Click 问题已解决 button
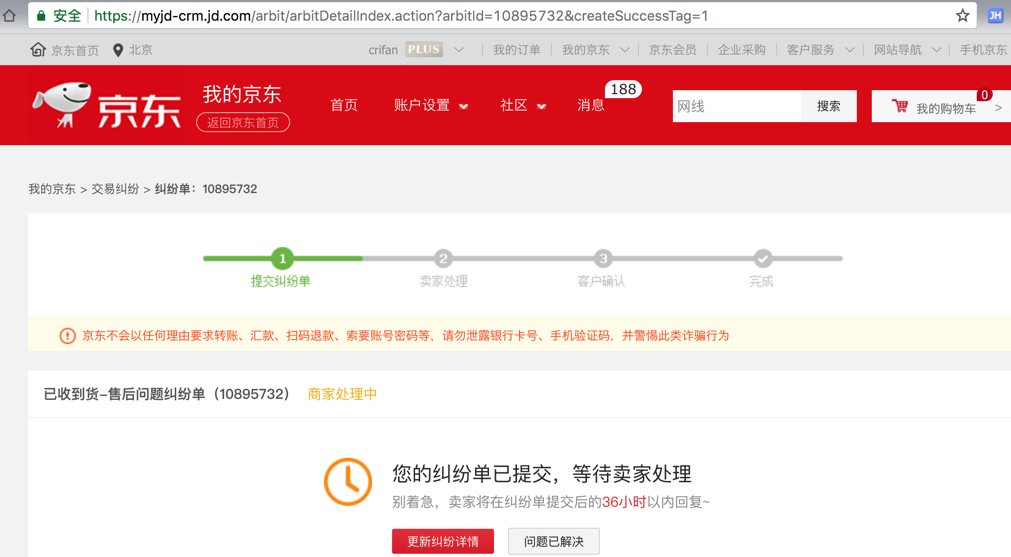 pyautogui.click(x=554, y=542)
